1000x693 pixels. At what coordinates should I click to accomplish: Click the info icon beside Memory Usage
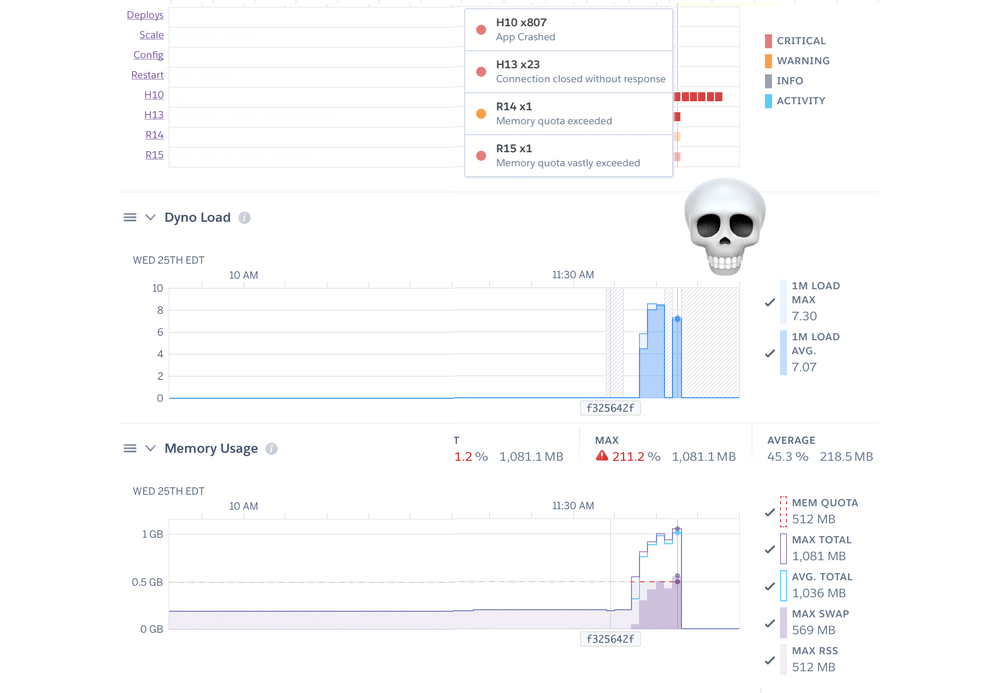click(271, 448)
